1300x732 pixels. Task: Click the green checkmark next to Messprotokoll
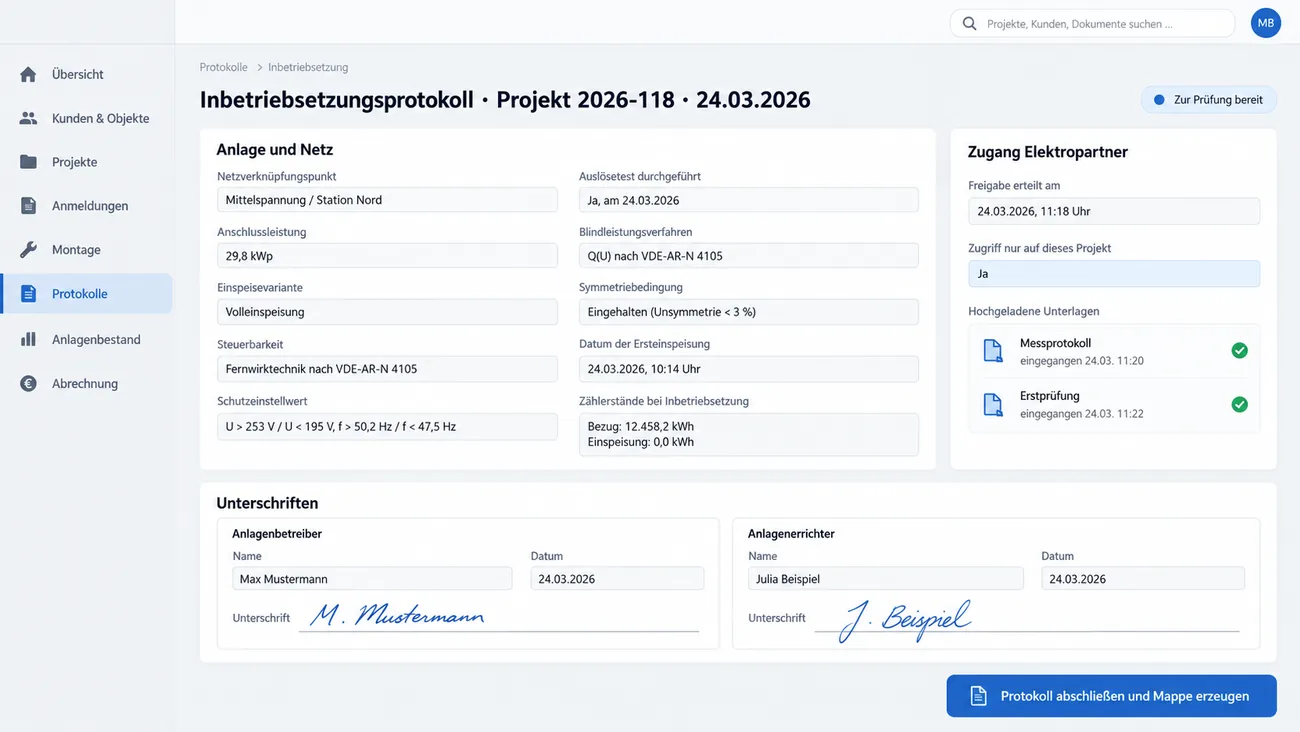[x=1239, y=351]
